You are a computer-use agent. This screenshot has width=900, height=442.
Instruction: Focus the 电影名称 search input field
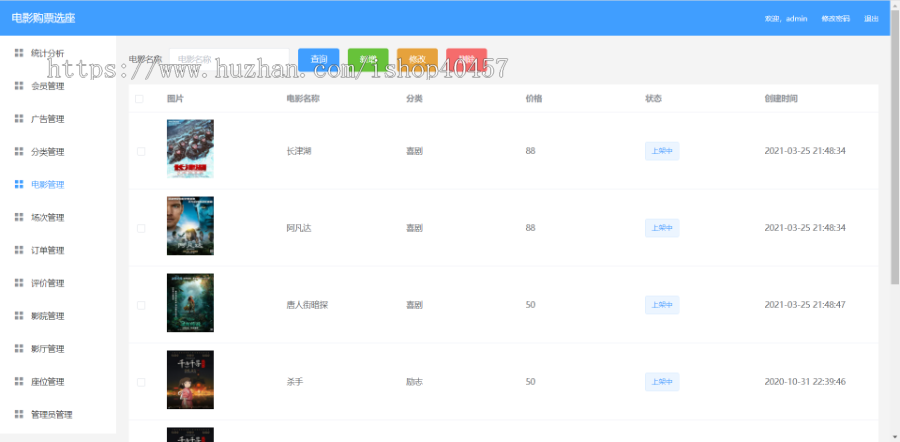229,59
